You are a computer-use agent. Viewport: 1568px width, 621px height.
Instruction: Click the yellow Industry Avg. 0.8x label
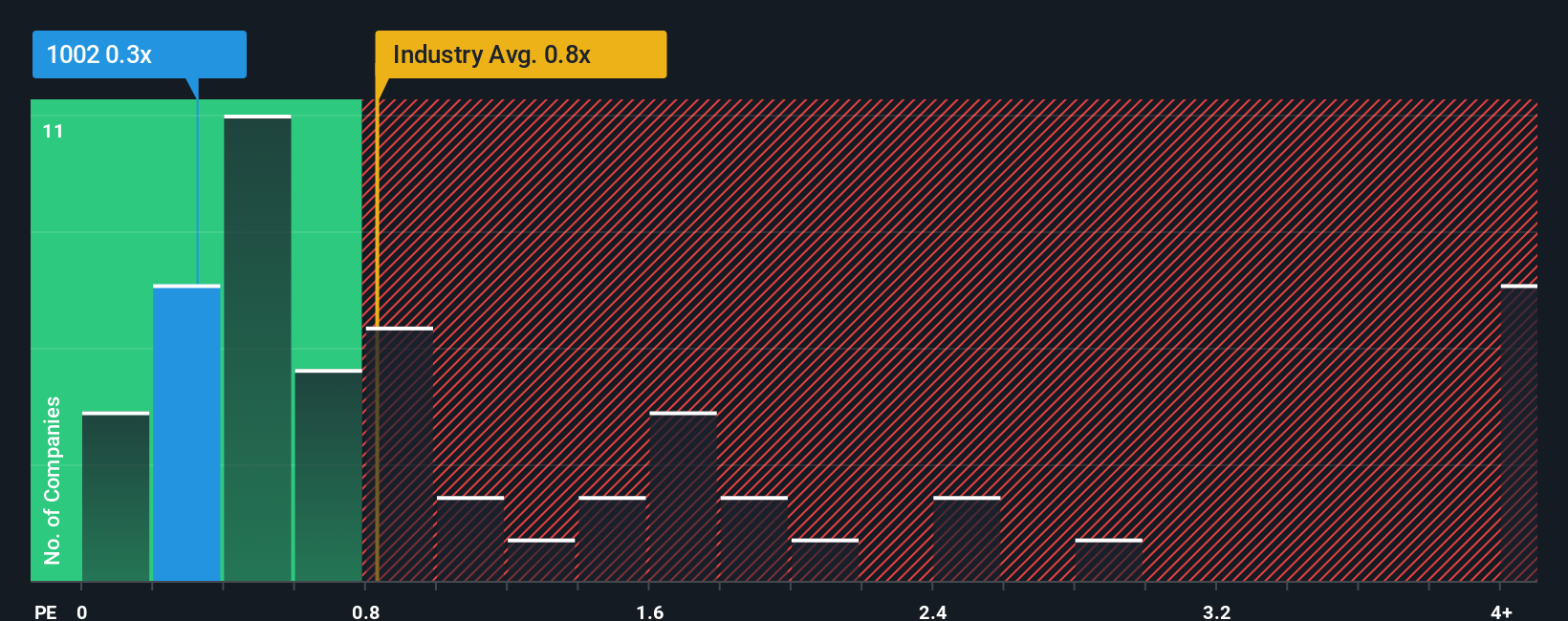521,54
